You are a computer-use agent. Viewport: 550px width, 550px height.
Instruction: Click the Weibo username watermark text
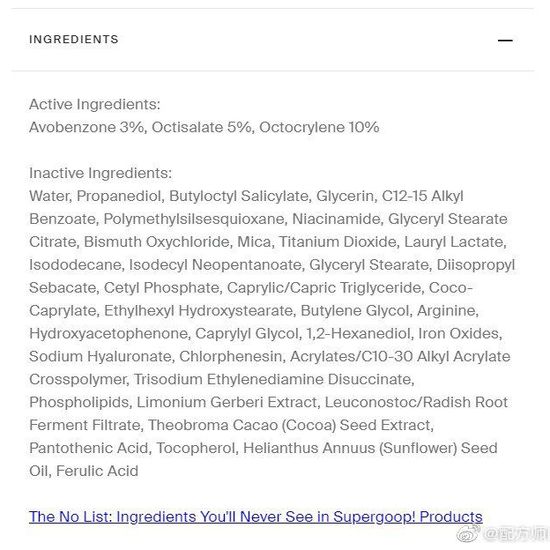click(x=516, y=534)
